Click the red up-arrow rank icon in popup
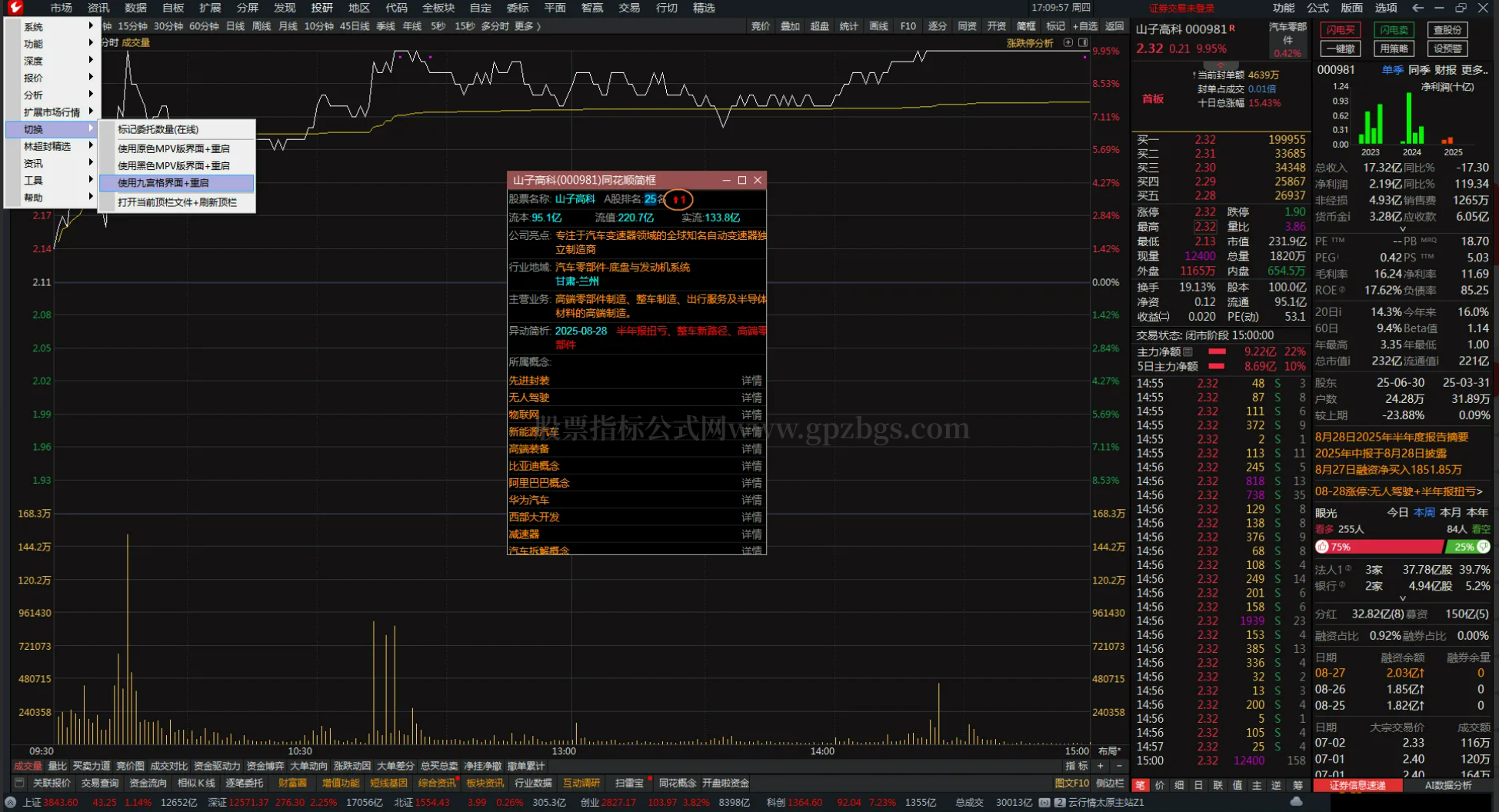The width and height of the screenshot is (1499, 812). (678, 200)
